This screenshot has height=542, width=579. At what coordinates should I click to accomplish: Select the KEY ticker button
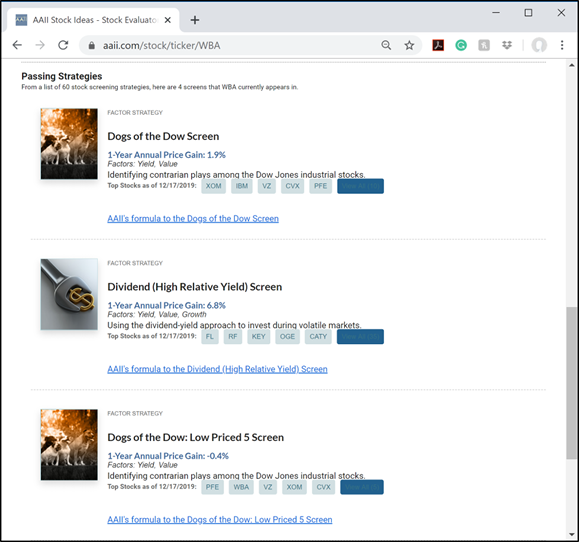(258, 336)
